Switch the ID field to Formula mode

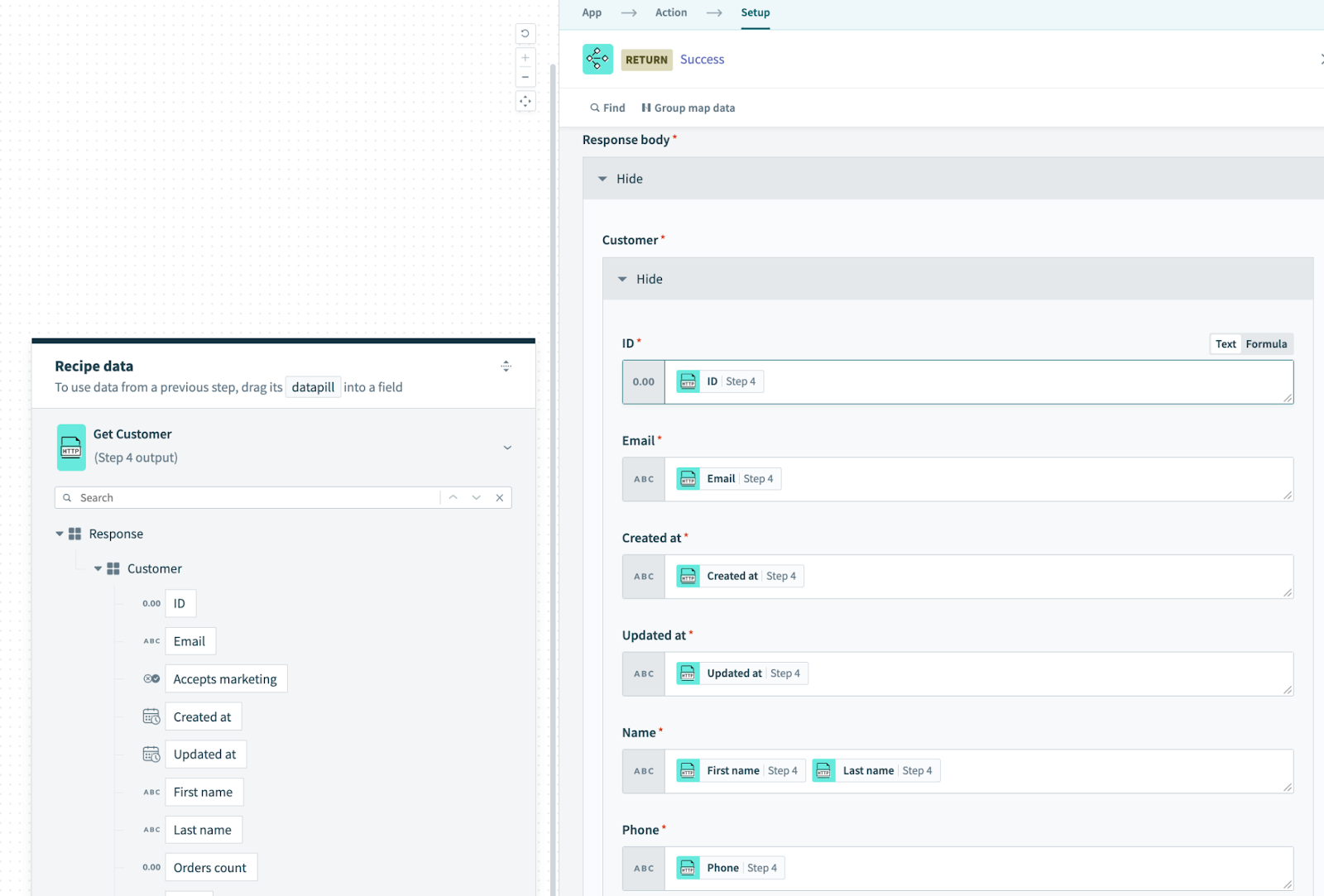1265,343
